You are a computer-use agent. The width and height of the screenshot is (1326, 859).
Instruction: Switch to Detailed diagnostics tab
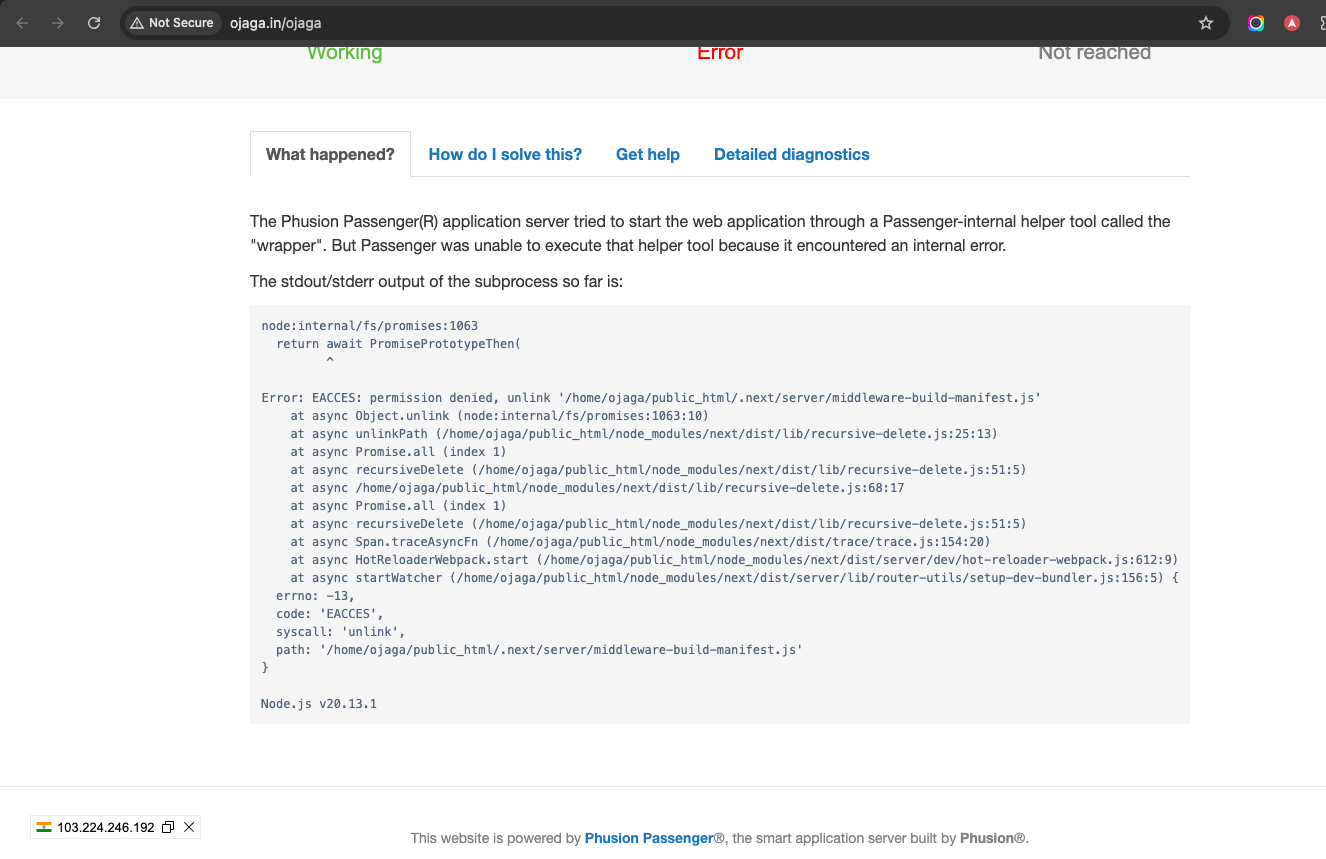coord(791,155)
